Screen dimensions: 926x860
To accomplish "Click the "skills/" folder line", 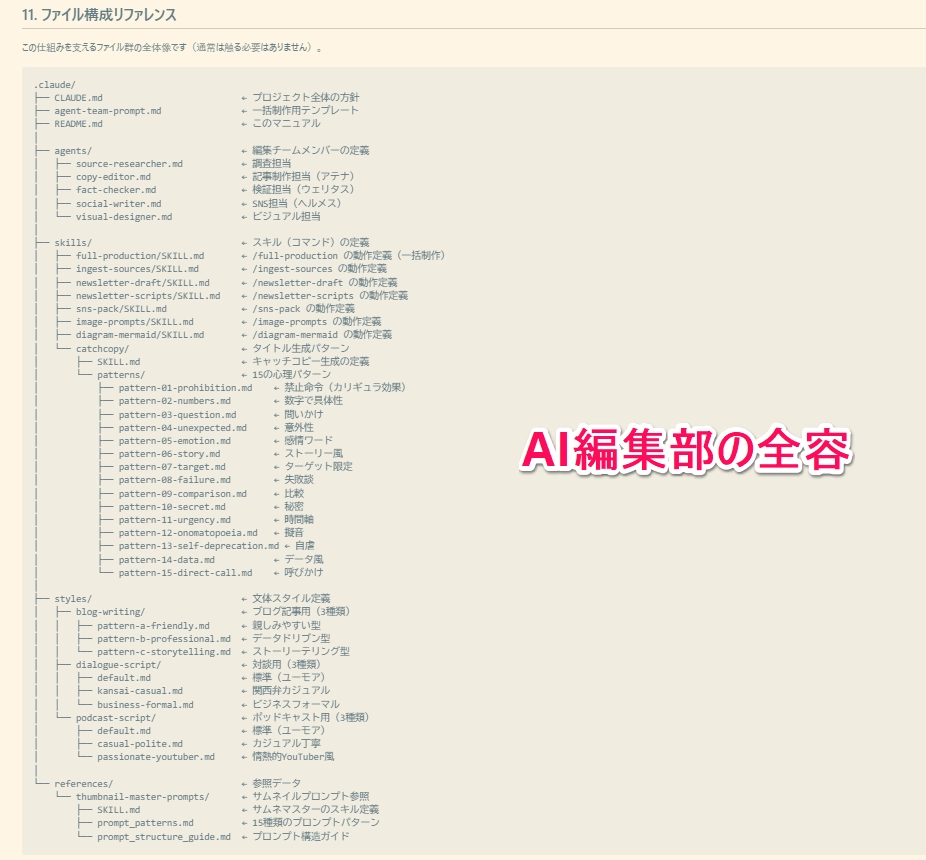I will tap(73, 243).
